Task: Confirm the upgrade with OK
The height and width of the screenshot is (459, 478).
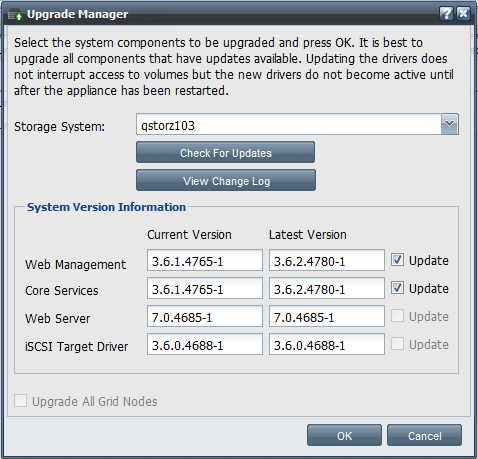Action: (x=344, y=435)
